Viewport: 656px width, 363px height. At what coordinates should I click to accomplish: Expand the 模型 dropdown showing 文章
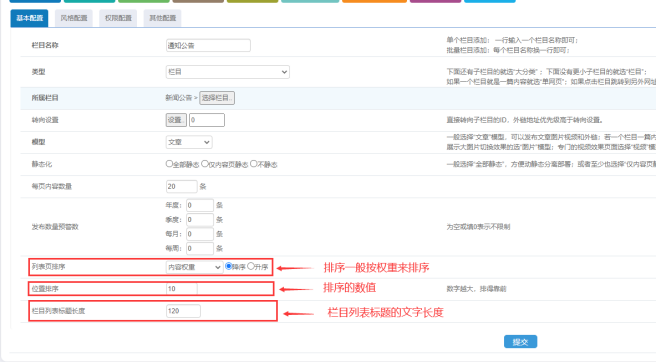coord(189,142)
